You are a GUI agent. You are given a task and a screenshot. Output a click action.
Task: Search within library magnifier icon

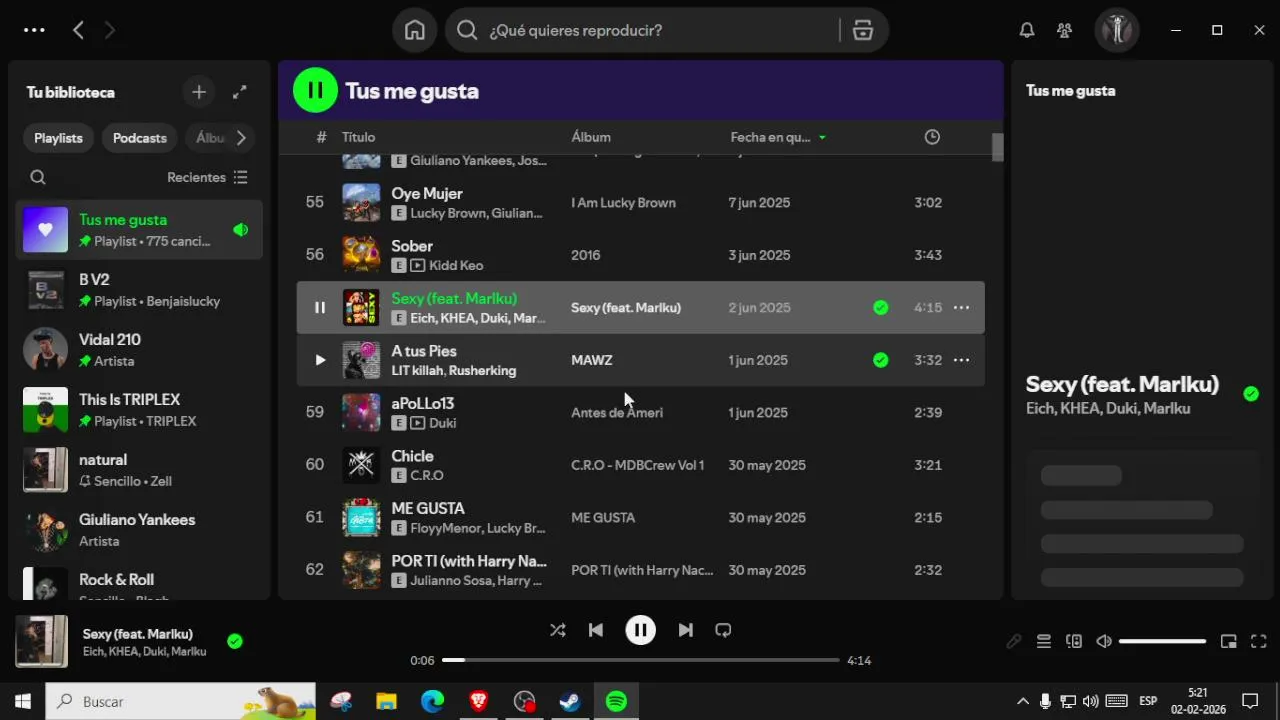(38, 177)
